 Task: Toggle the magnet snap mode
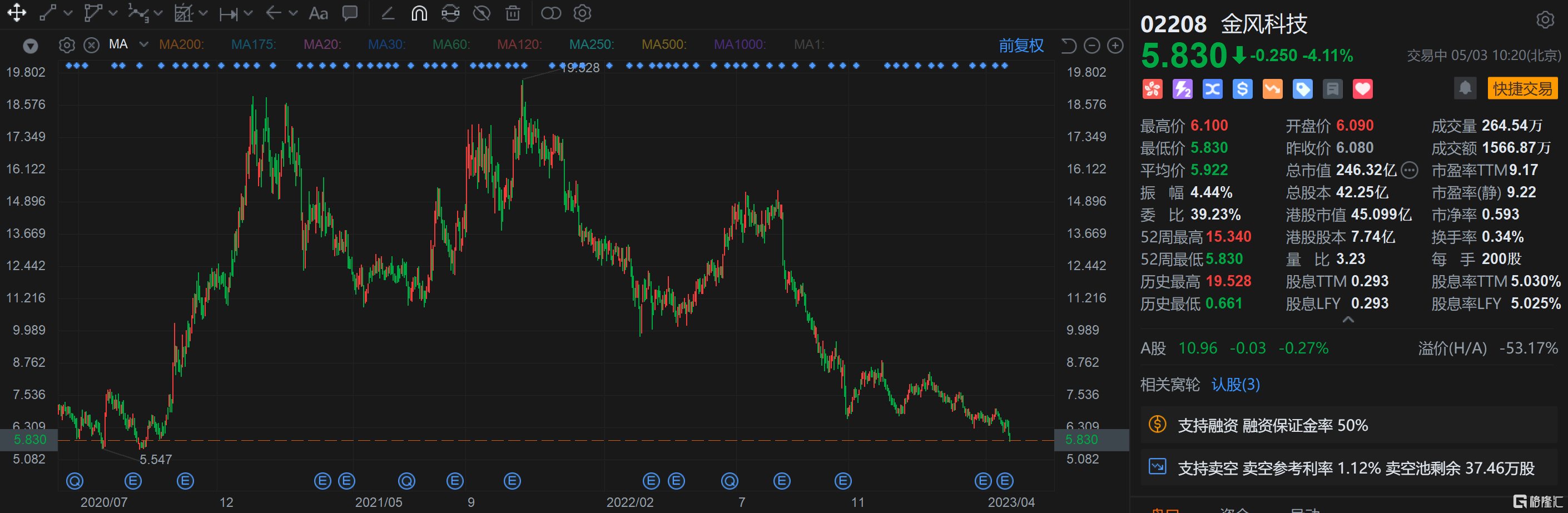click(x=419, y=13)
